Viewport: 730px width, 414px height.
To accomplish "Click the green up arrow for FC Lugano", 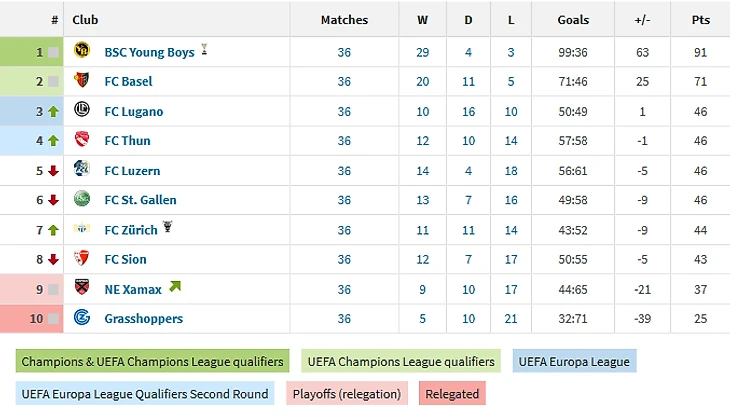I will pyautogui.click(x=53, y=112).
